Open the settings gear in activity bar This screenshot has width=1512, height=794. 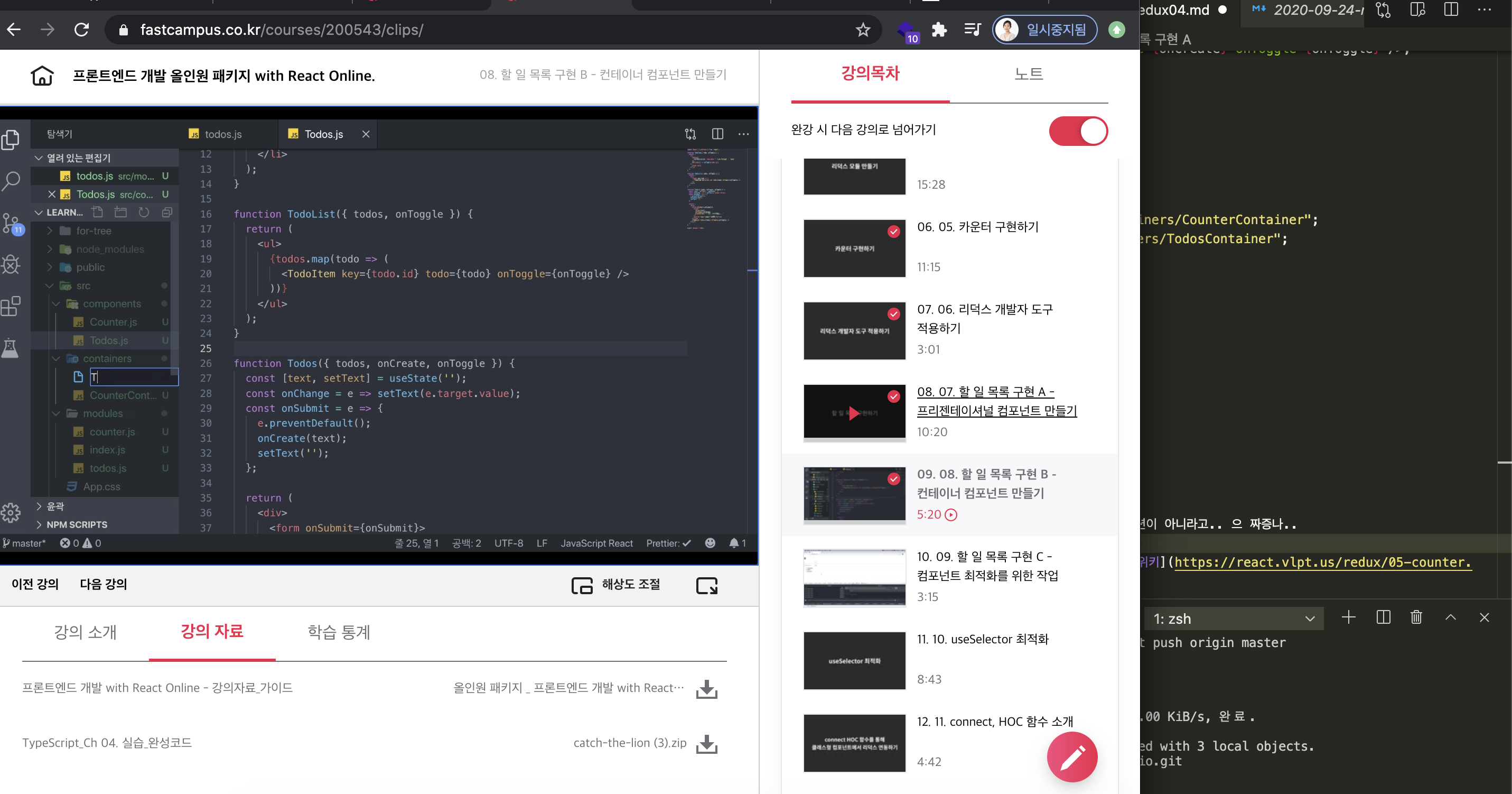point(11,513)
